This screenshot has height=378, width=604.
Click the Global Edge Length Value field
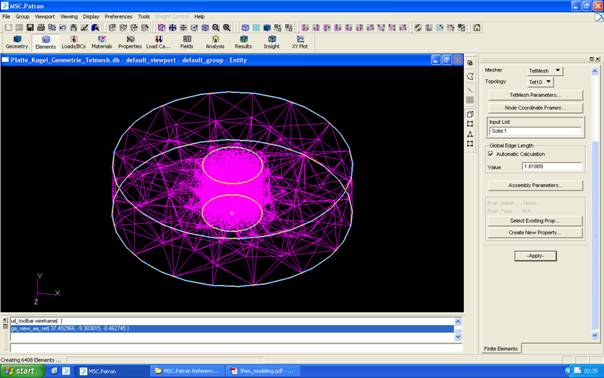point(552,166)
